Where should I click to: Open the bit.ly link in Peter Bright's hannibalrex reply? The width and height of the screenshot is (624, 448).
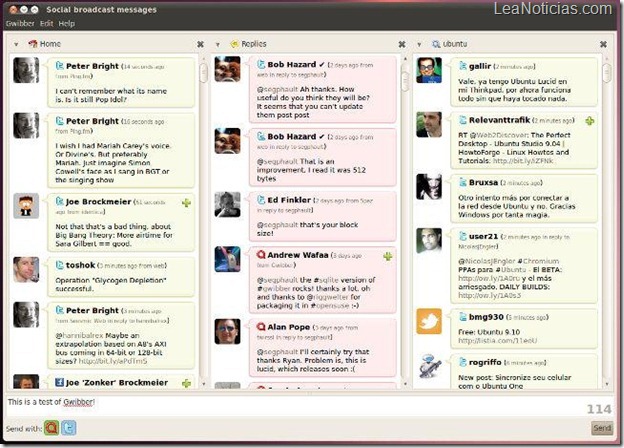[x=113, y=361]
